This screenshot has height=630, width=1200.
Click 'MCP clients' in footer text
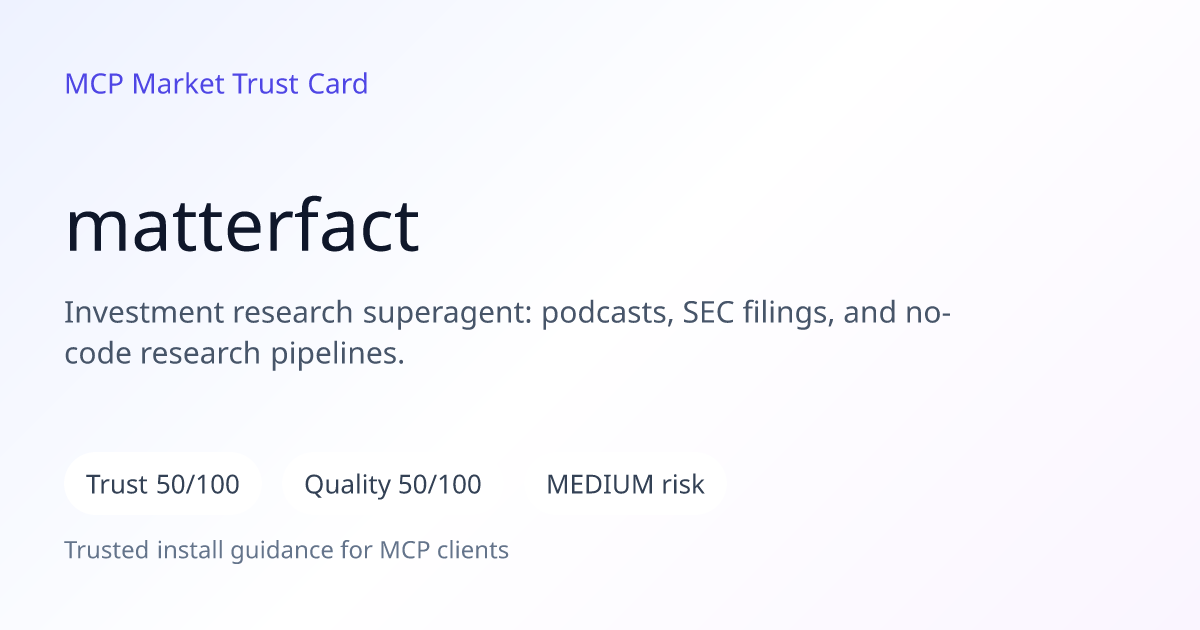pyautogui.click(x=444, y=550)
